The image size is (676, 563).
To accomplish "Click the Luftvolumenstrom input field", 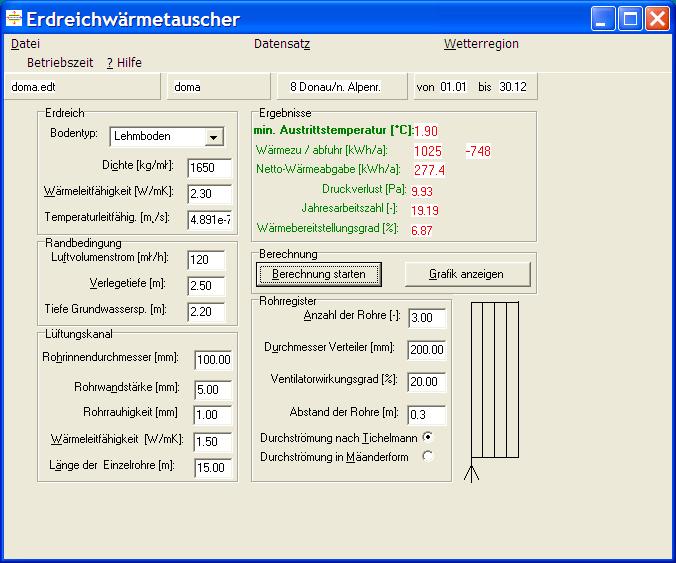I will (209, 260).
